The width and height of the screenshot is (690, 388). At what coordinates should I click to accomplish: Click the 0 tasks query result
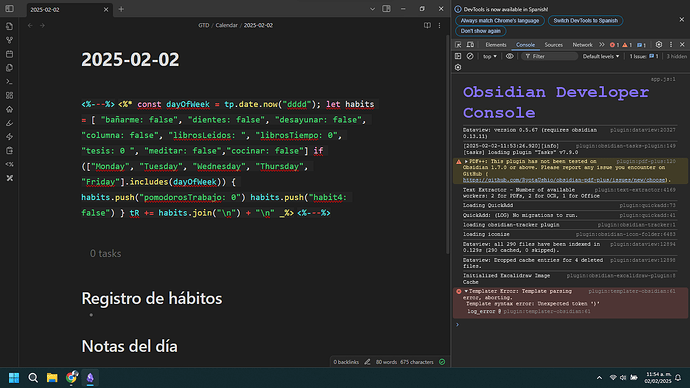click(106, 253)
